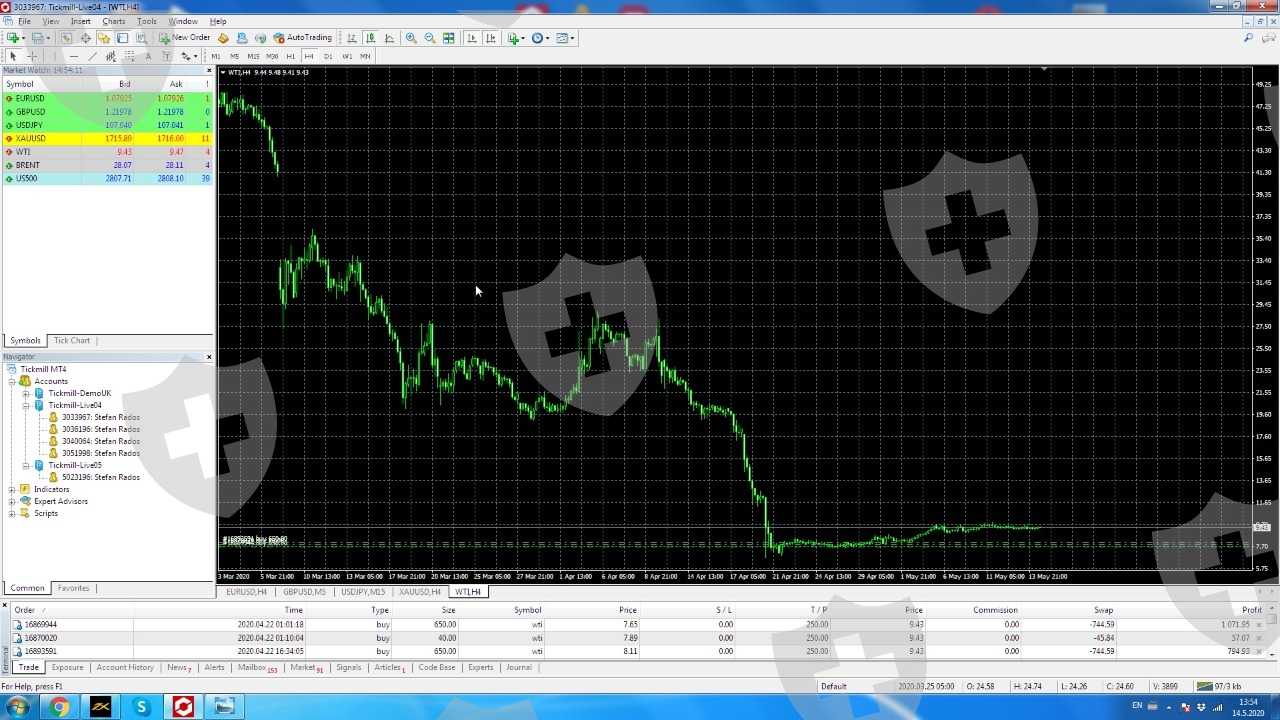This screenshot has height=720, width=1280.
Task: Switch chart to M15 timeframe
Action: pyautogui.click(x=253, y=56)
